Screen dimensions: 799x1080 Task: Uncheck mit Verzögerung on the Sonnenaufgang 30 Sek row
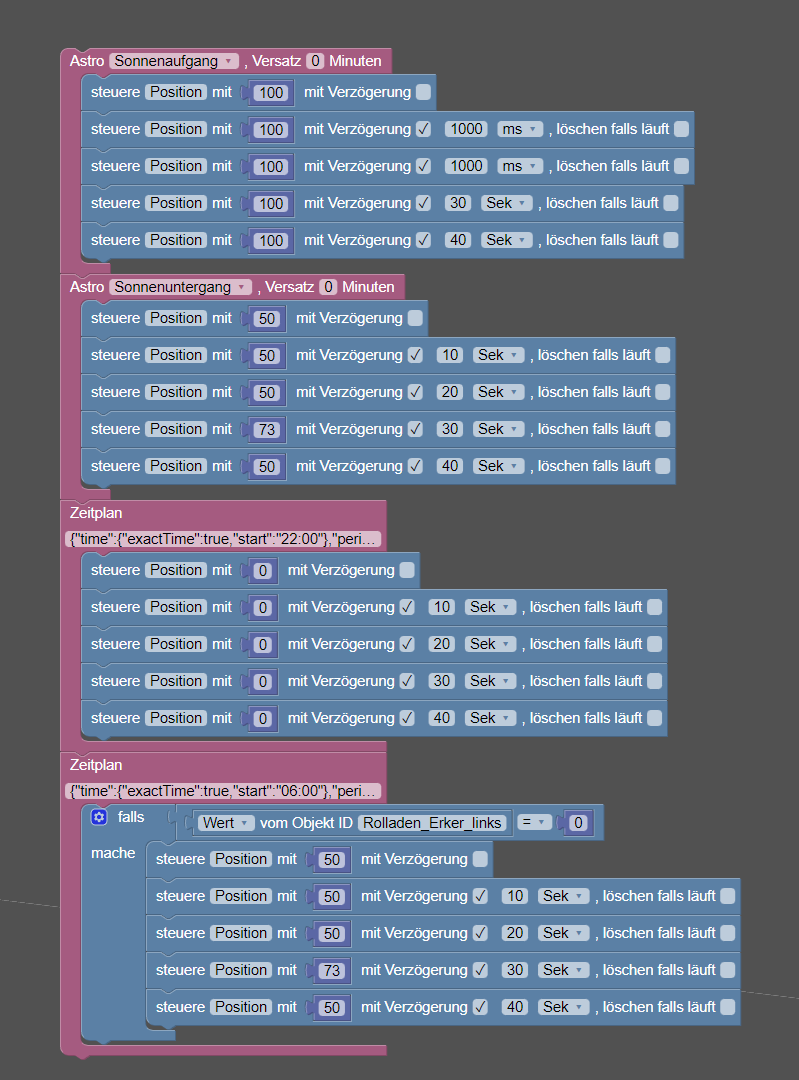click(x=424, y=203)
